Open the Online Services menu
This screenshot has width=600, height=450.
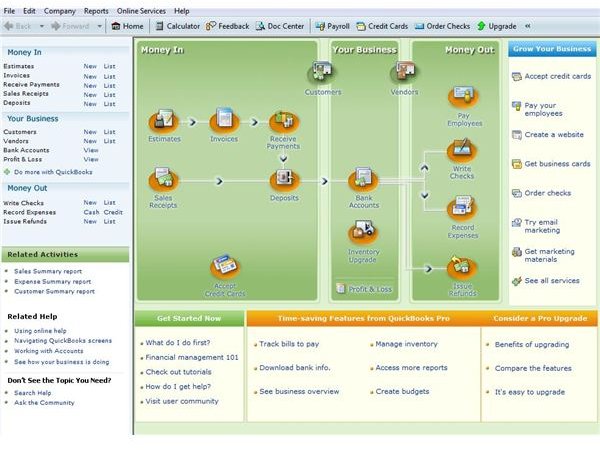coord(141,11)
